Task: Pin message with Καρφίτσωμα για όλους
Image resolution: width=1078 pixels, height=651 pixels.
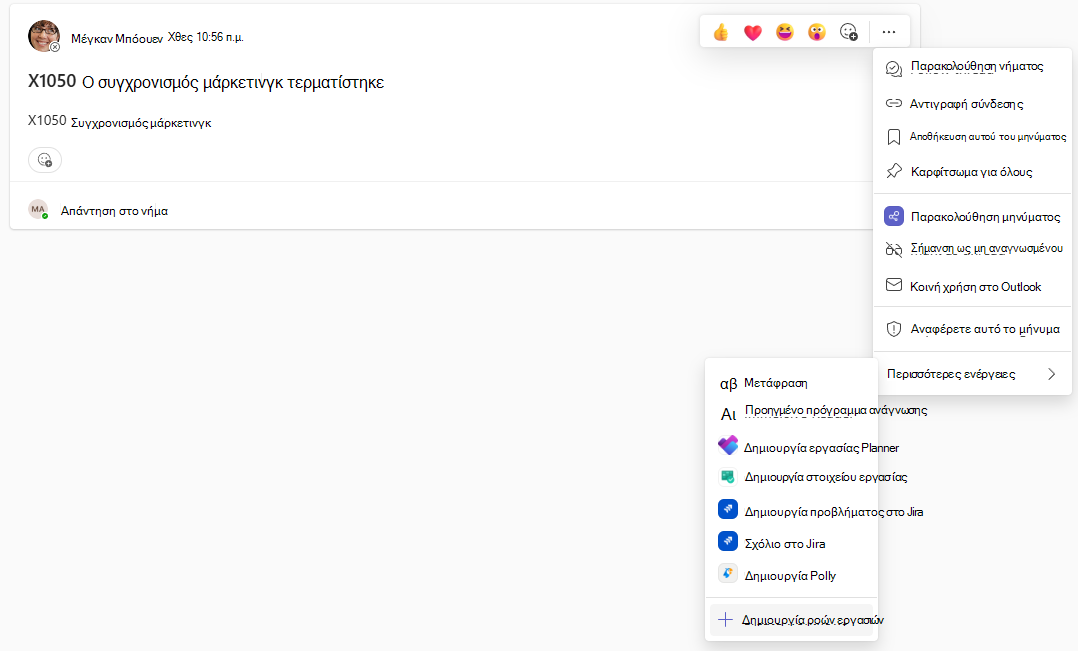Action: (972, 172)
